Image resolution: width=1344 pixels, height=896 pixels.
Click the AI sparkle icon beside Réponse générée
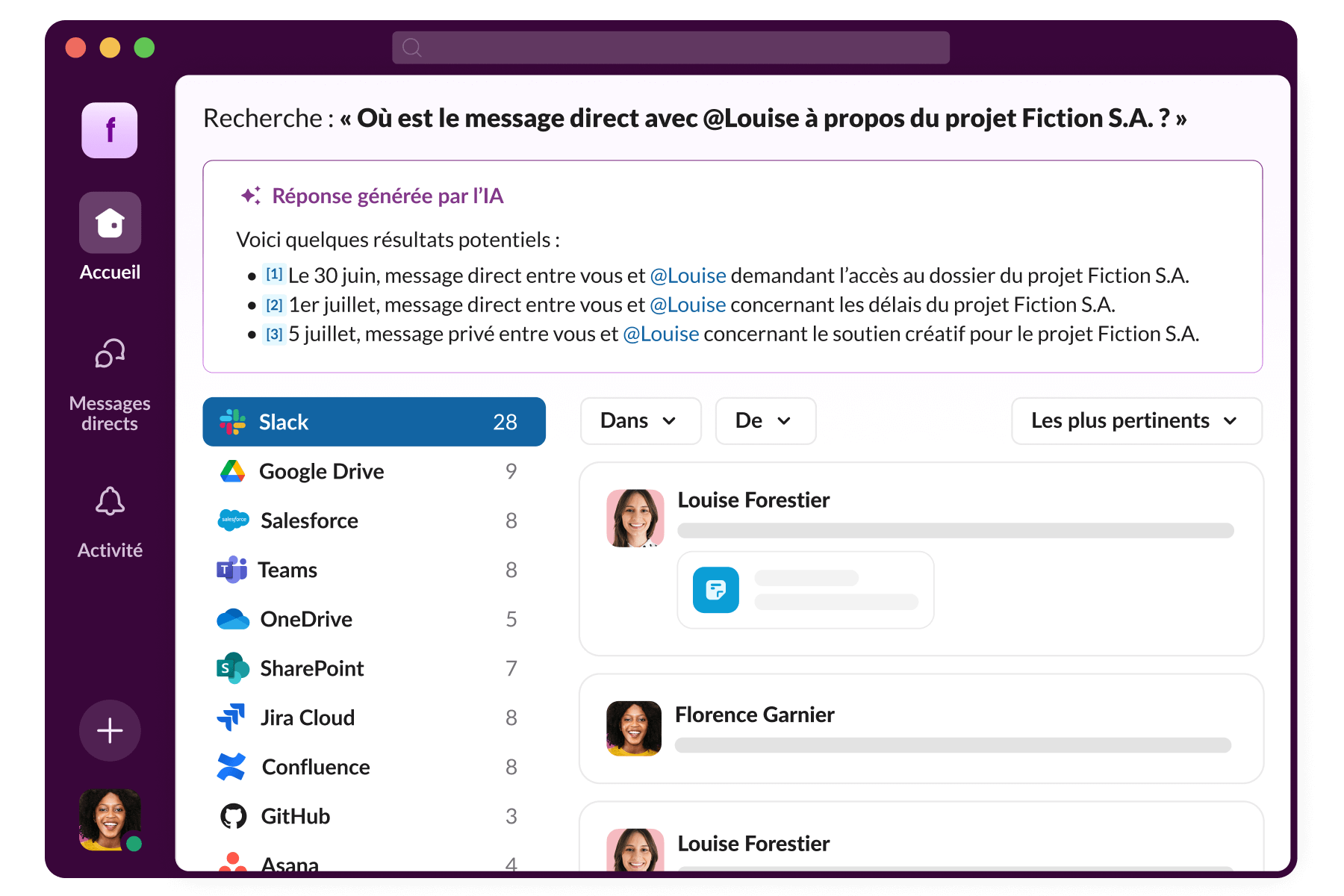pyautogui.click(x=251, y=196)
